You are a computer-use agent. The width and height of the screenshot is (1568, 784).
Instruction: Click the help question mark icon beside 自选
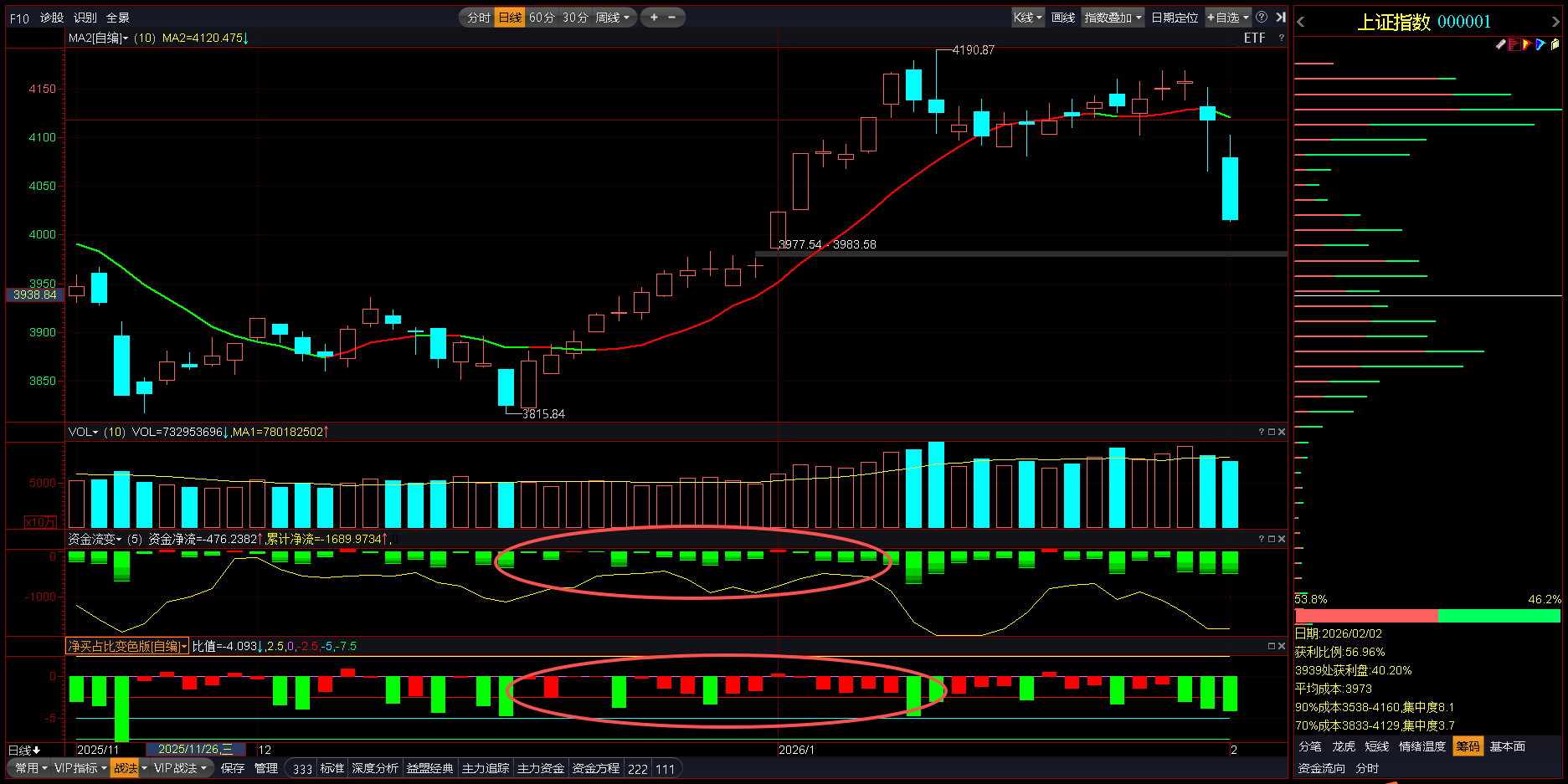click(1262, 18)
